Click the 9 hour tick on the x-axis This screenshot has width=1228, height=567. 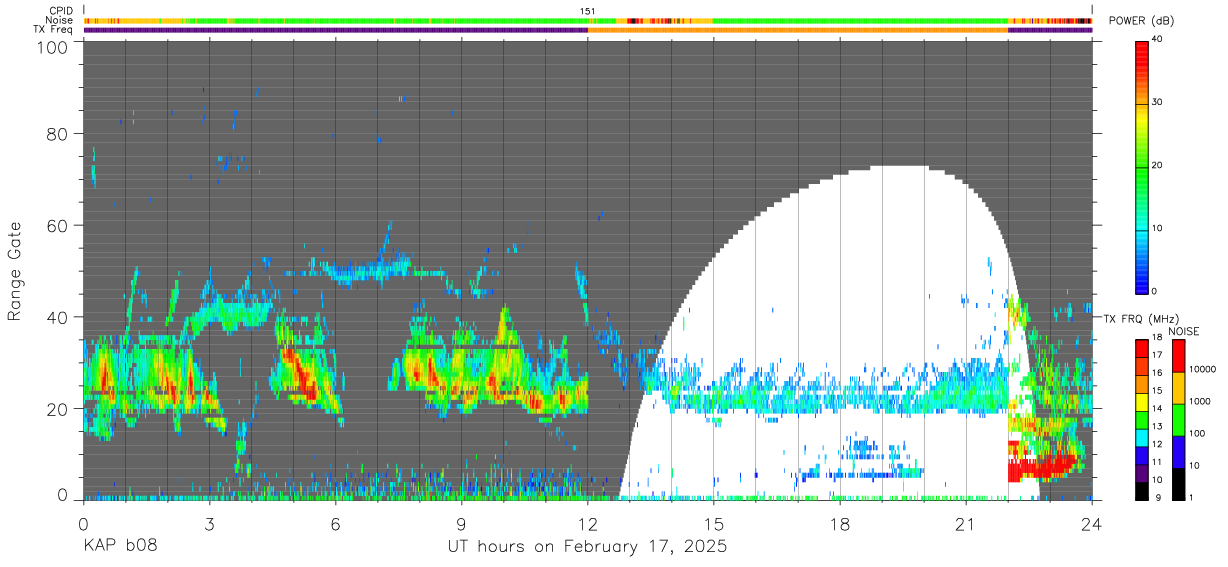click(x=462, y=523)
